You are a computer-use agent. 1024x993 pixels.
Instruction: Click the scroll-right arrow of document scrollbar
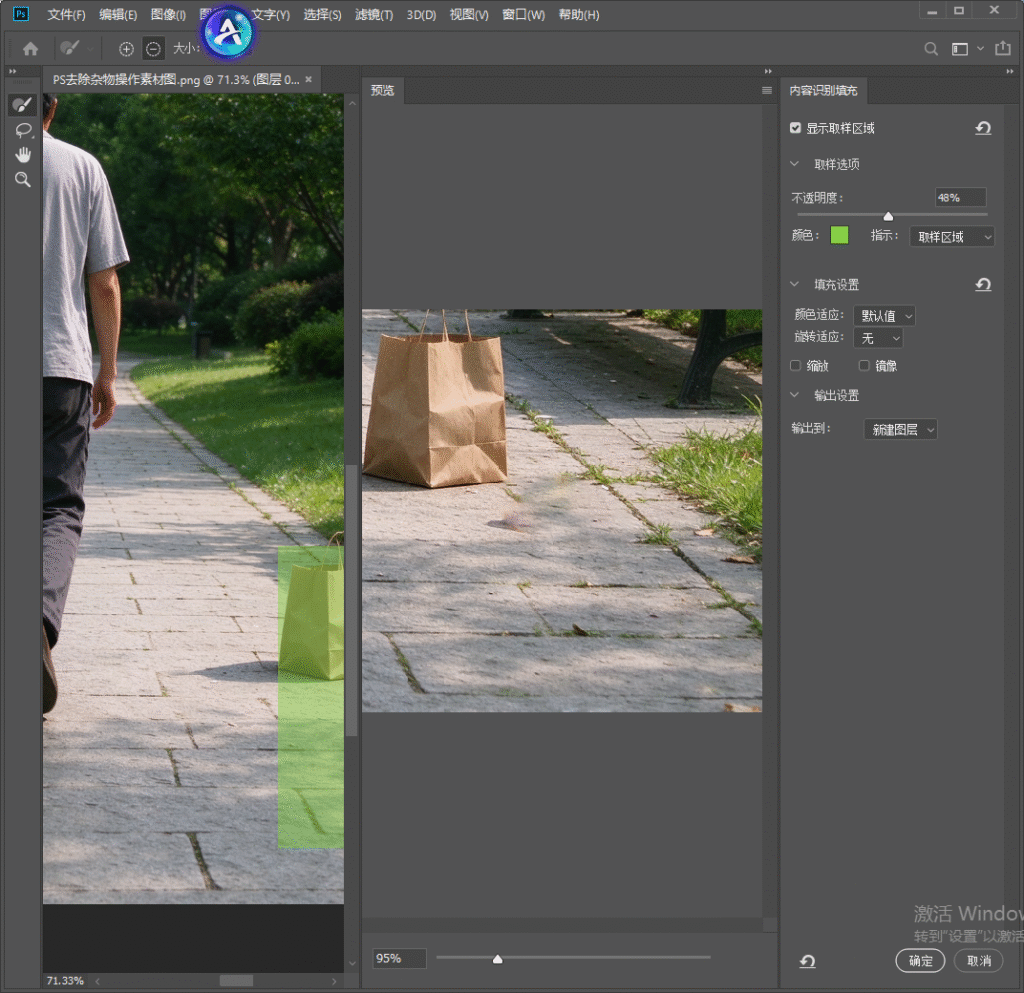(x=334, y=981)
